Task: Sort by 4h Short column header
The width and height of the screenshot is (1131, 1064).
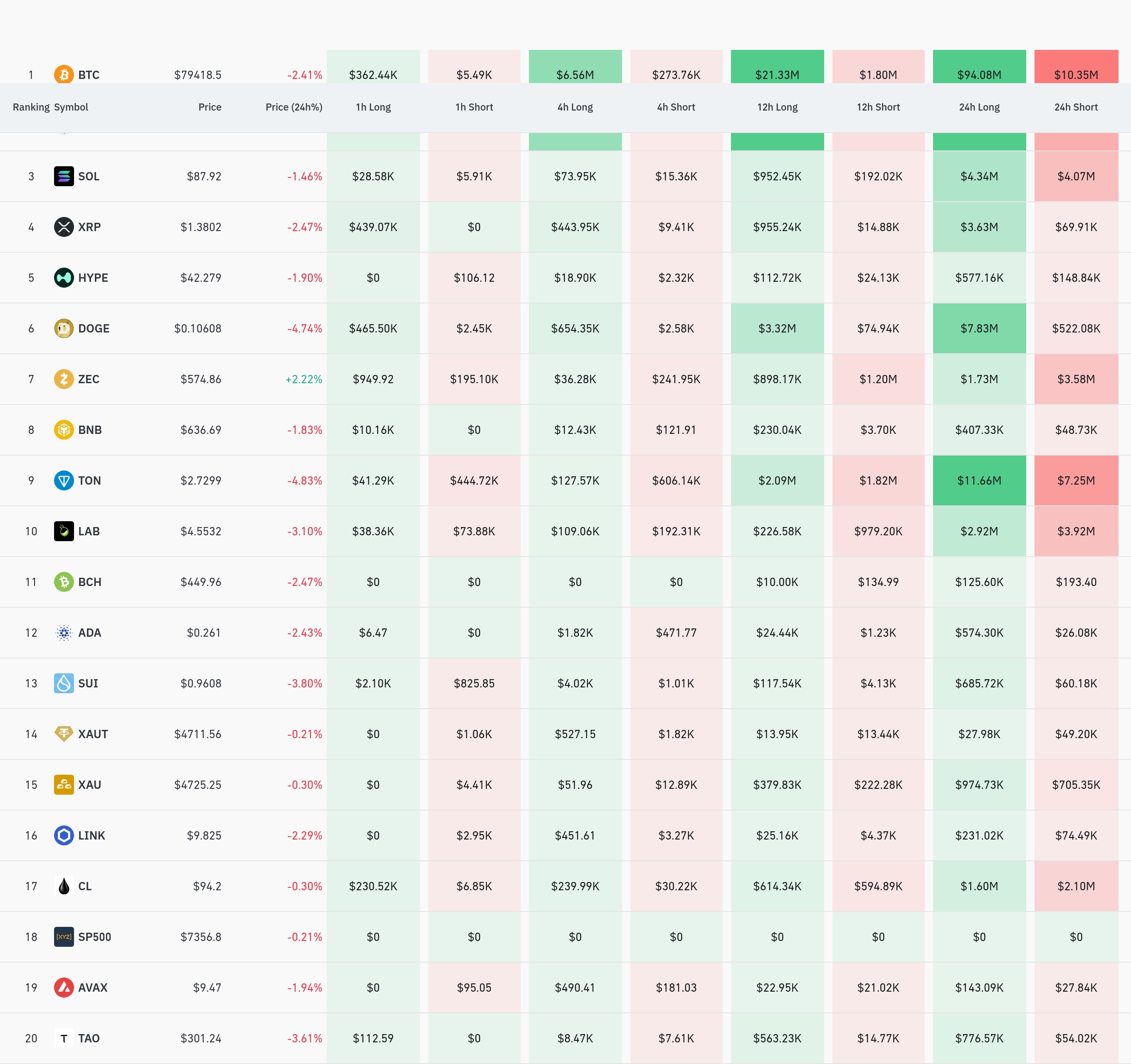Action: (676, 107)
